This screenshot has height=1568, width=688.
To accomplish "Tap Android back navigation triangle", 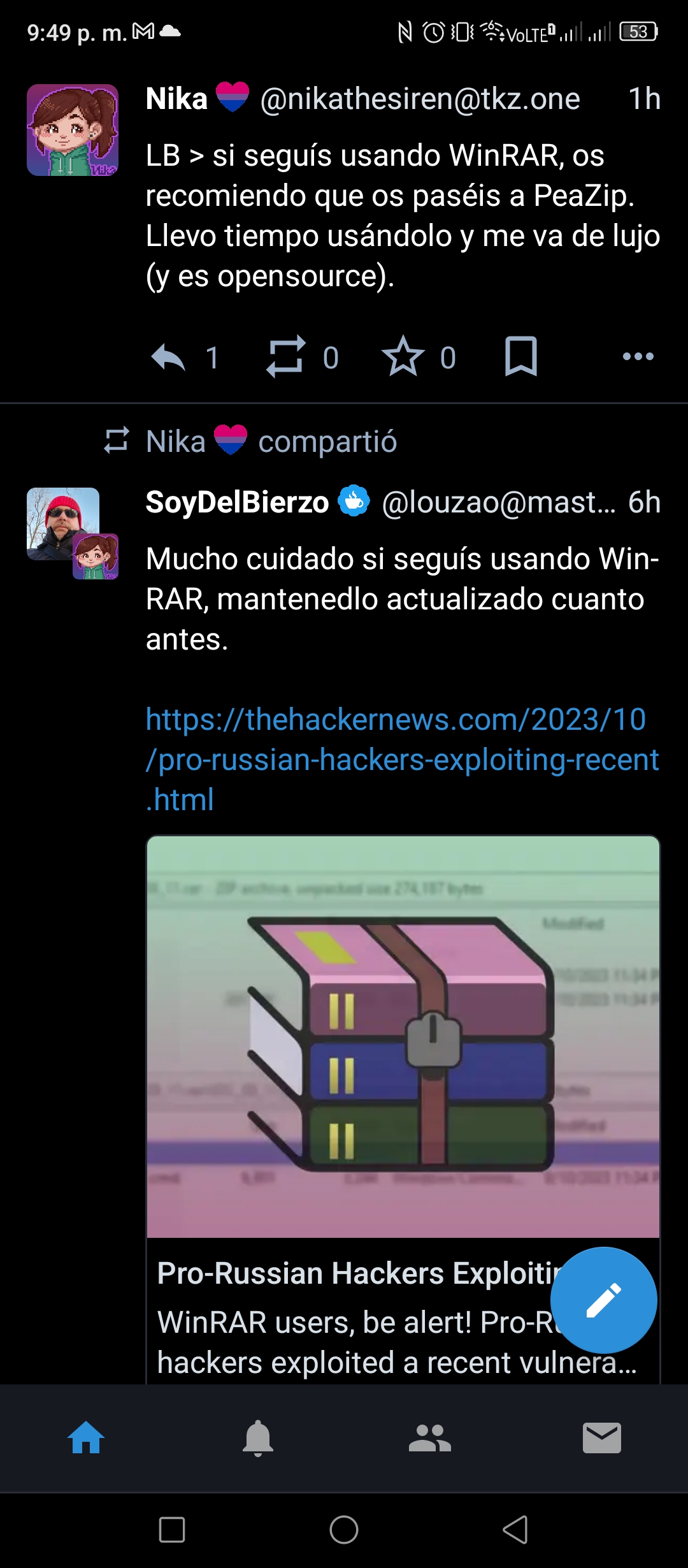I will [515, 1530].
